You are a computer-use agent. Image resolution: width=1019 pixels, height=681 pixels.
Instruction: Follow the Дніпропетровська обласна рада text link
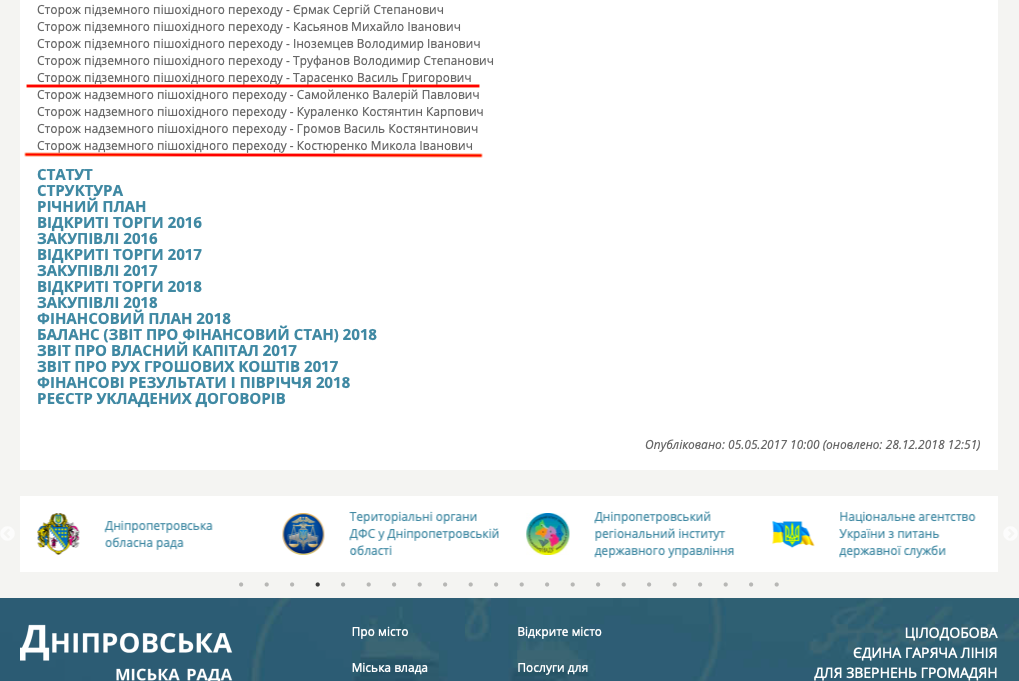point(158,534)
